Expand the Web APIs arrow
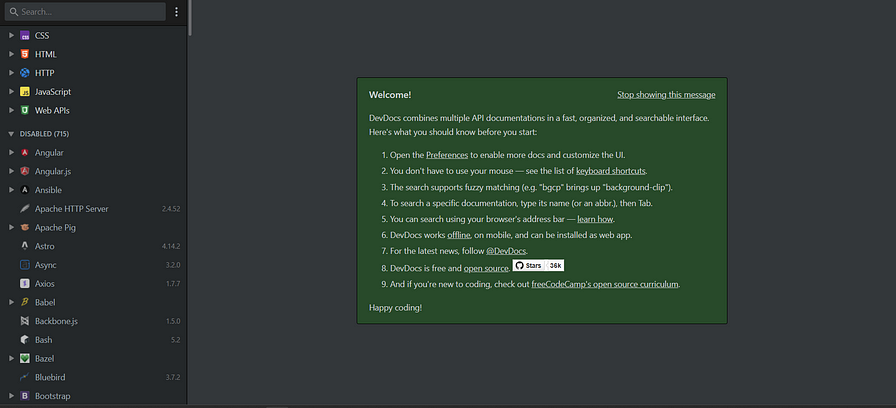Image resolution: width=896 pixels, height=408 pixels. (11, 110)
